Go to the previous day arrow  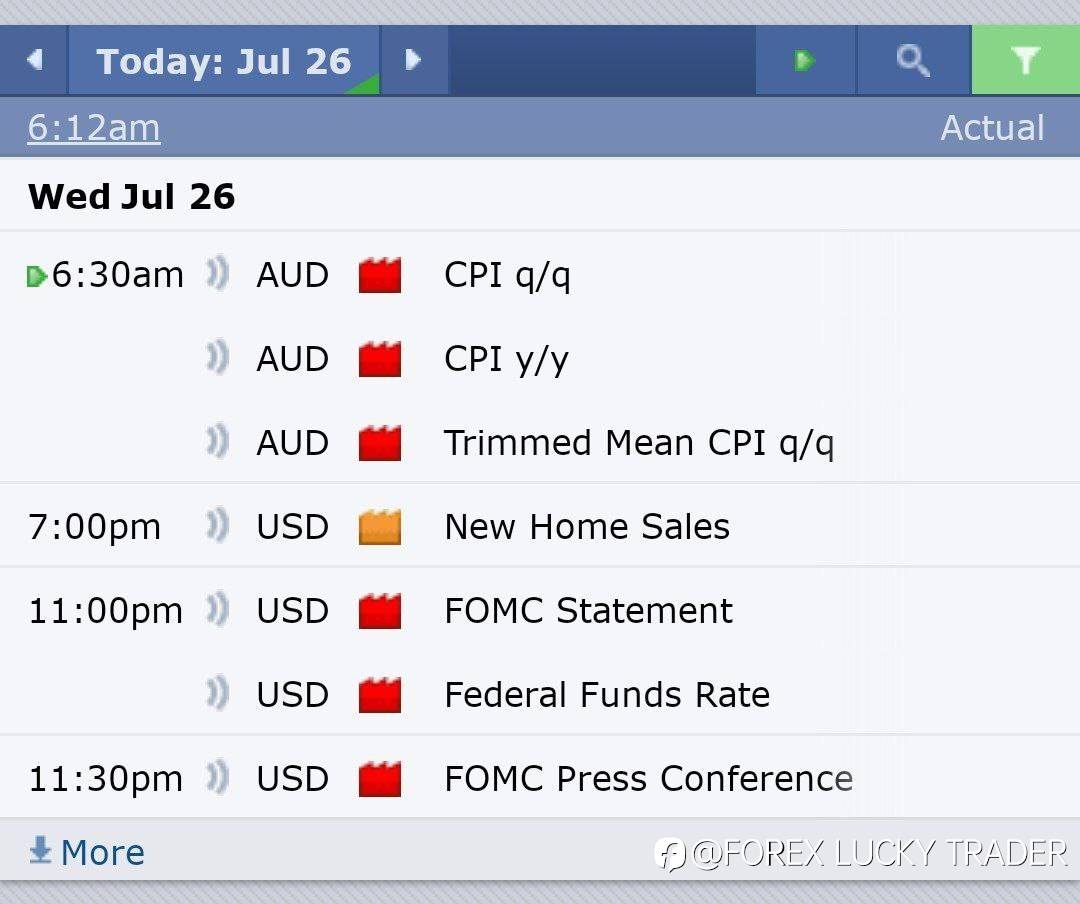[x=34, y=60]
